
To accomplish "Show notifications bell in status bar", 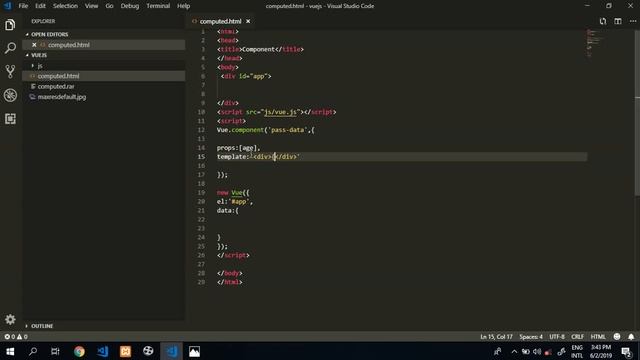I will coord(631,337).
